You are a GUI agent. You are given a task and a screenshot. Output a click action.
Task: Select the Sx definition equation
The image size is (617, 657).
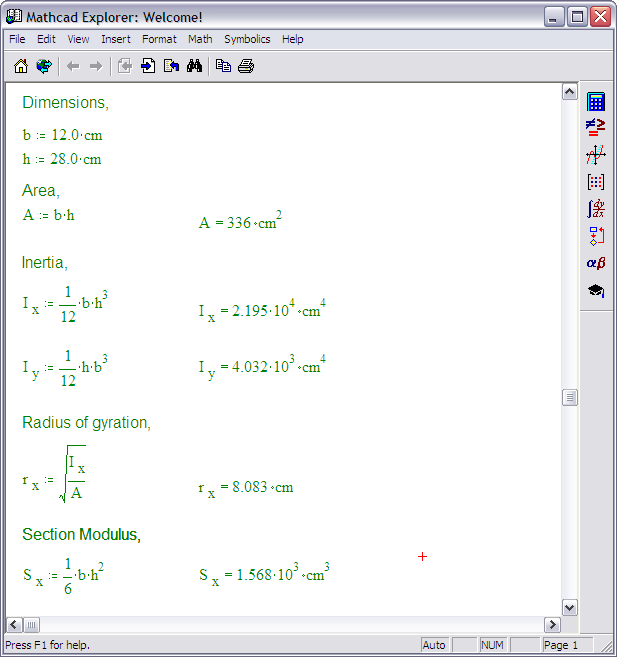tap(63, 577)
